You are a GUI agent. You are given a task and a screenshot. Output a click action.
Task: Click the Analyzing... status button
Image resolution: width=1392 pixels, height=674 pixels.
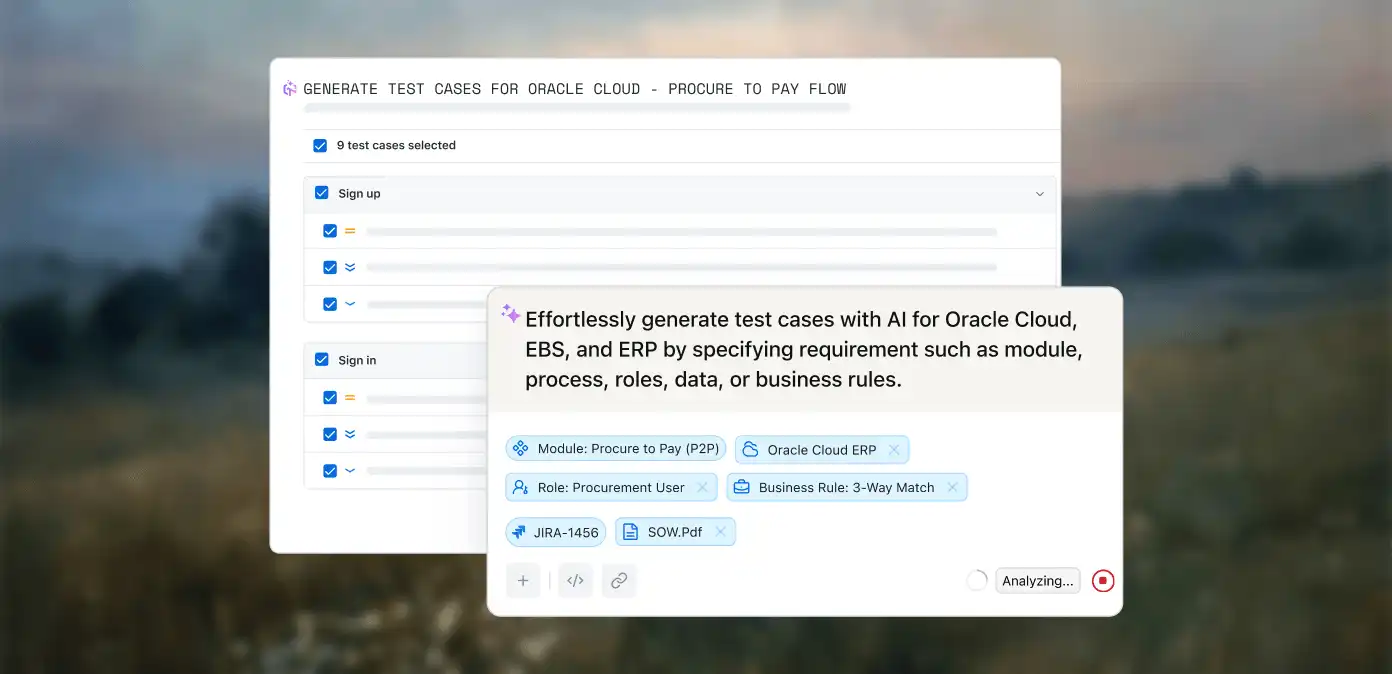tap(1038, 581)
